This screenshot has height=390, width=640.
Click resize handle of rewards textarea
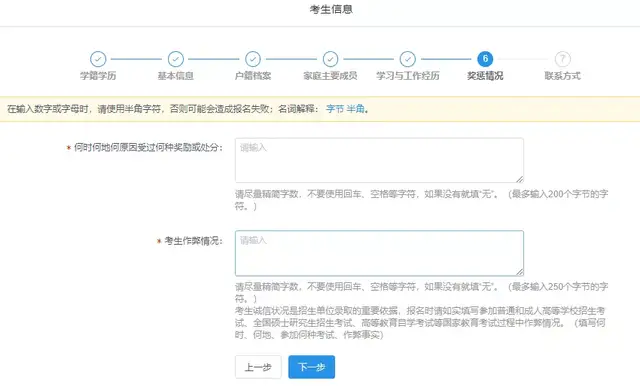pyautogui.click(x=520, y=179)
